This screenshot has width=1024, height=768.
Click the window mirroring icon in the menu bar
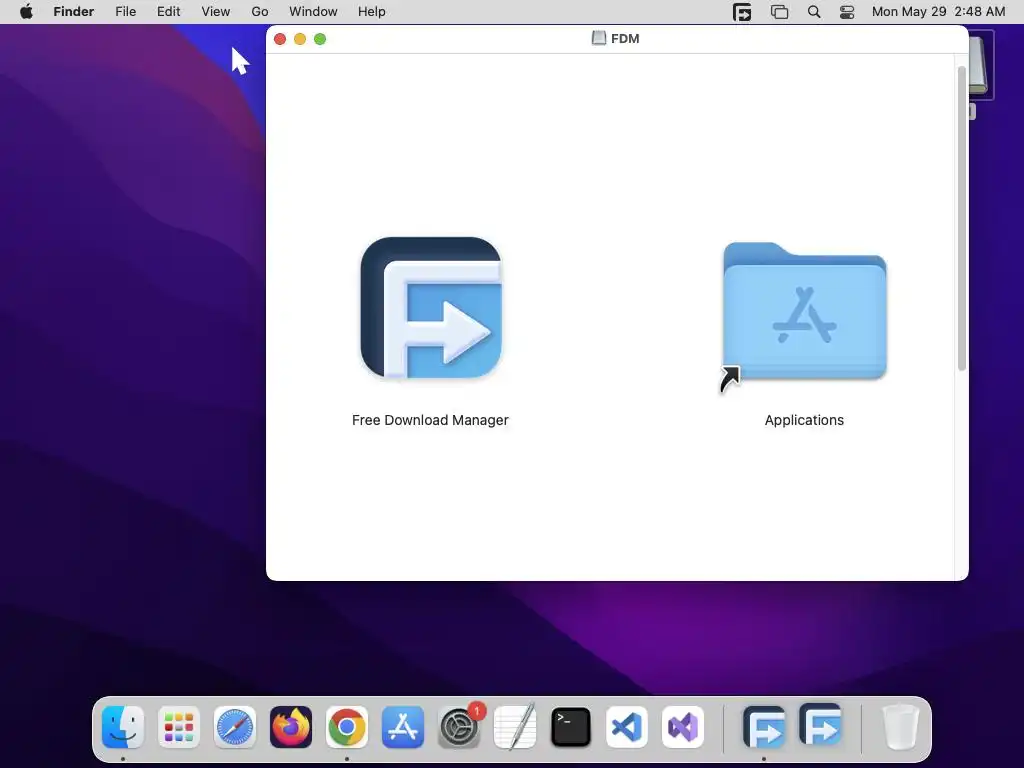coord(779,12)
